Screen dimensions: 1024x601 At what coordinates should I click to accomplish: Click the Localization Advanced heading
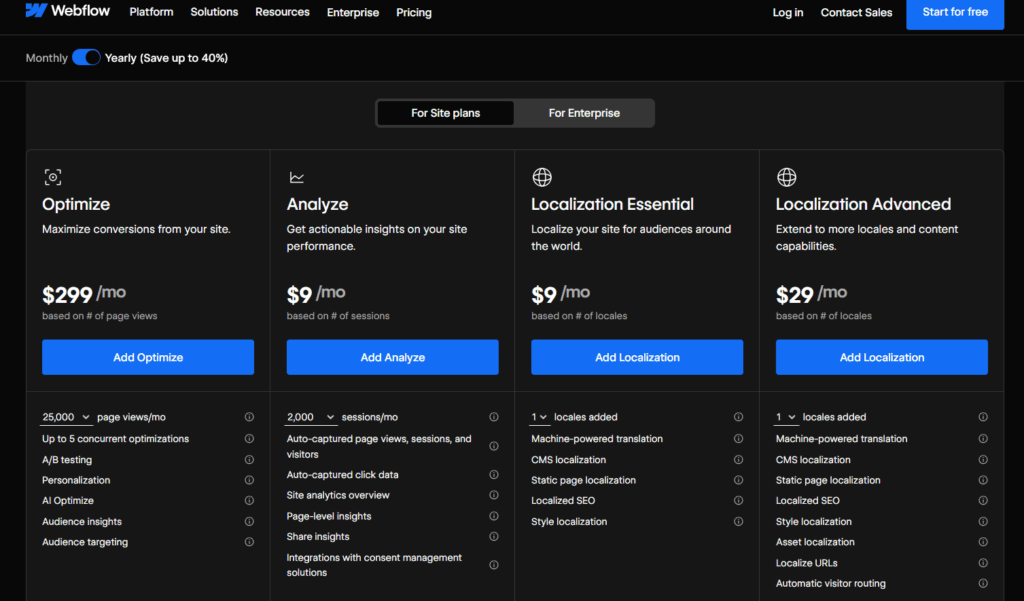tap(863, 204)
